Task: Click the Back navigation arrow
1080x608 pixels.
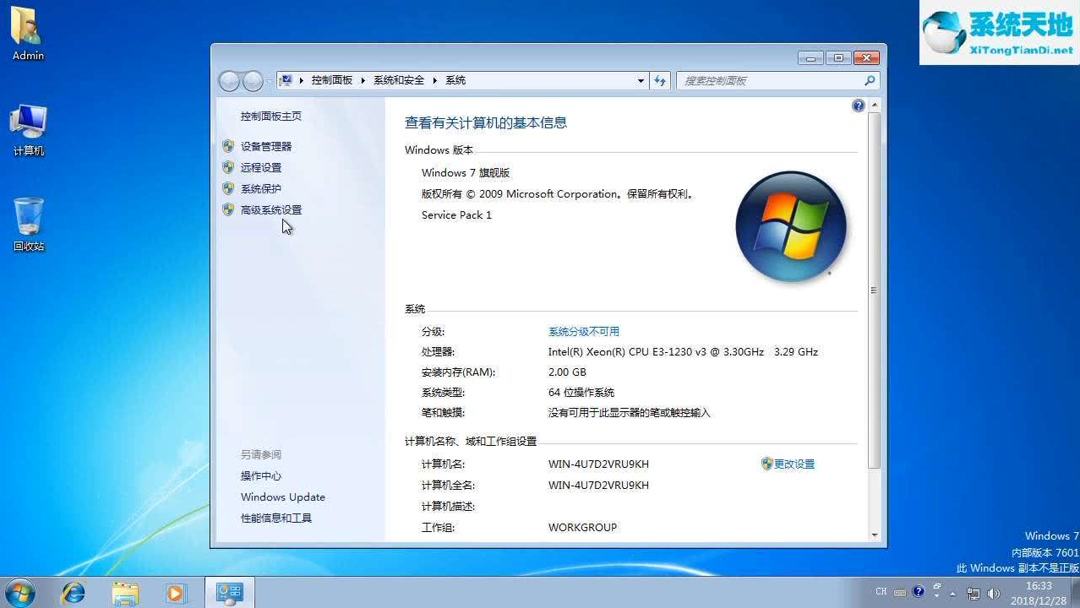Action: 230,80
